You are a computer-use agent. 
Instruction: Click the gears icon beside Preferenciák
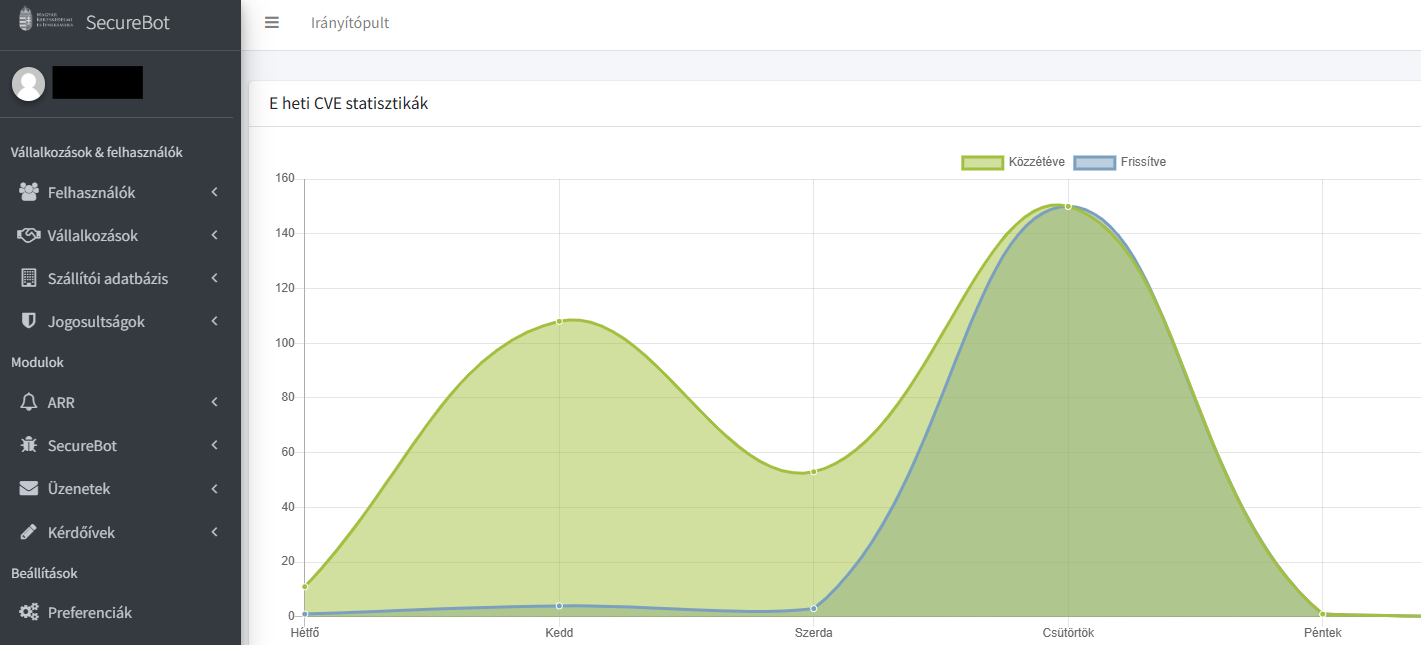29,612
